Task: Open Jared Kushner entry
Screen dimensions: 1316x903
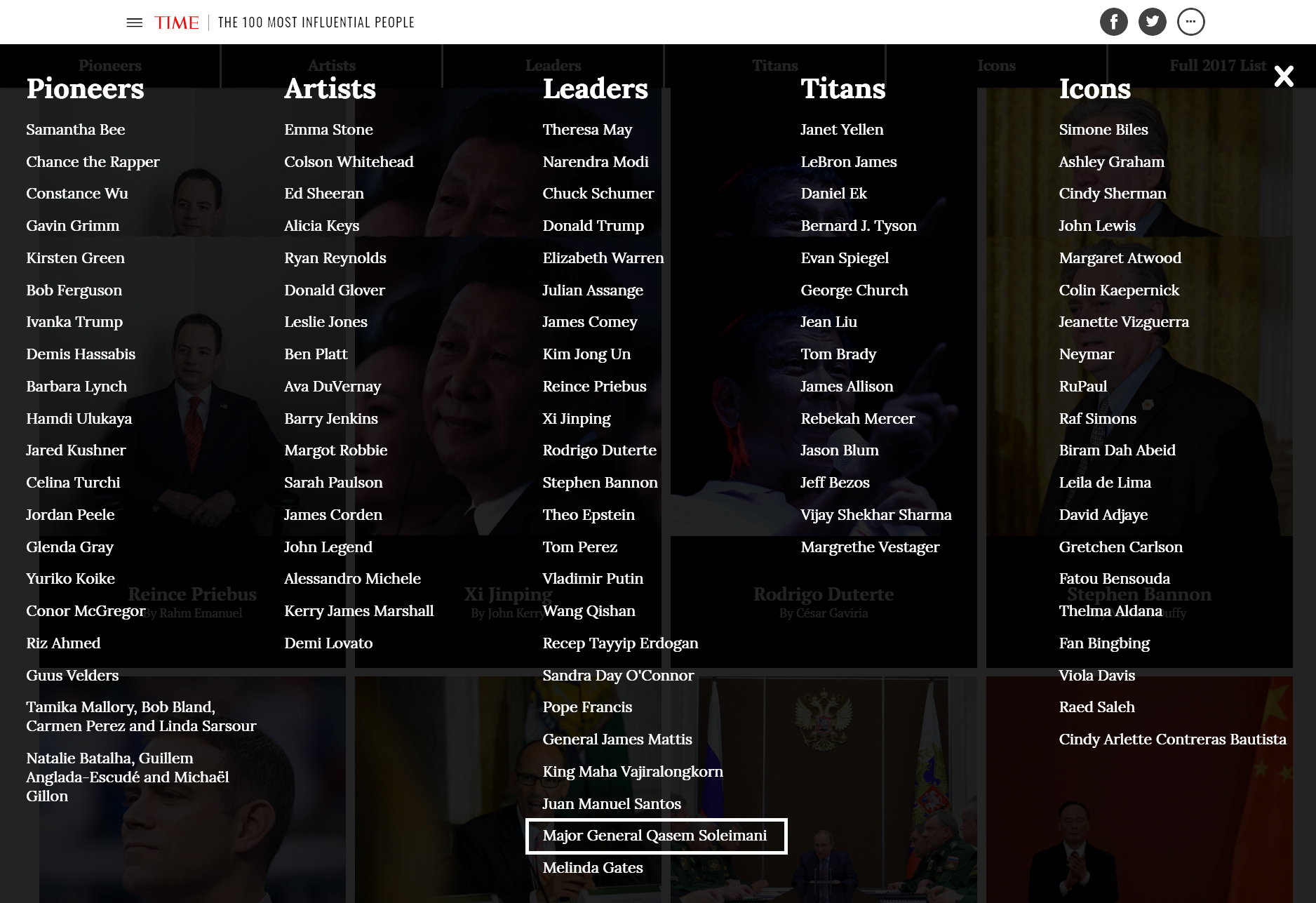Action: tap(76, 450)
